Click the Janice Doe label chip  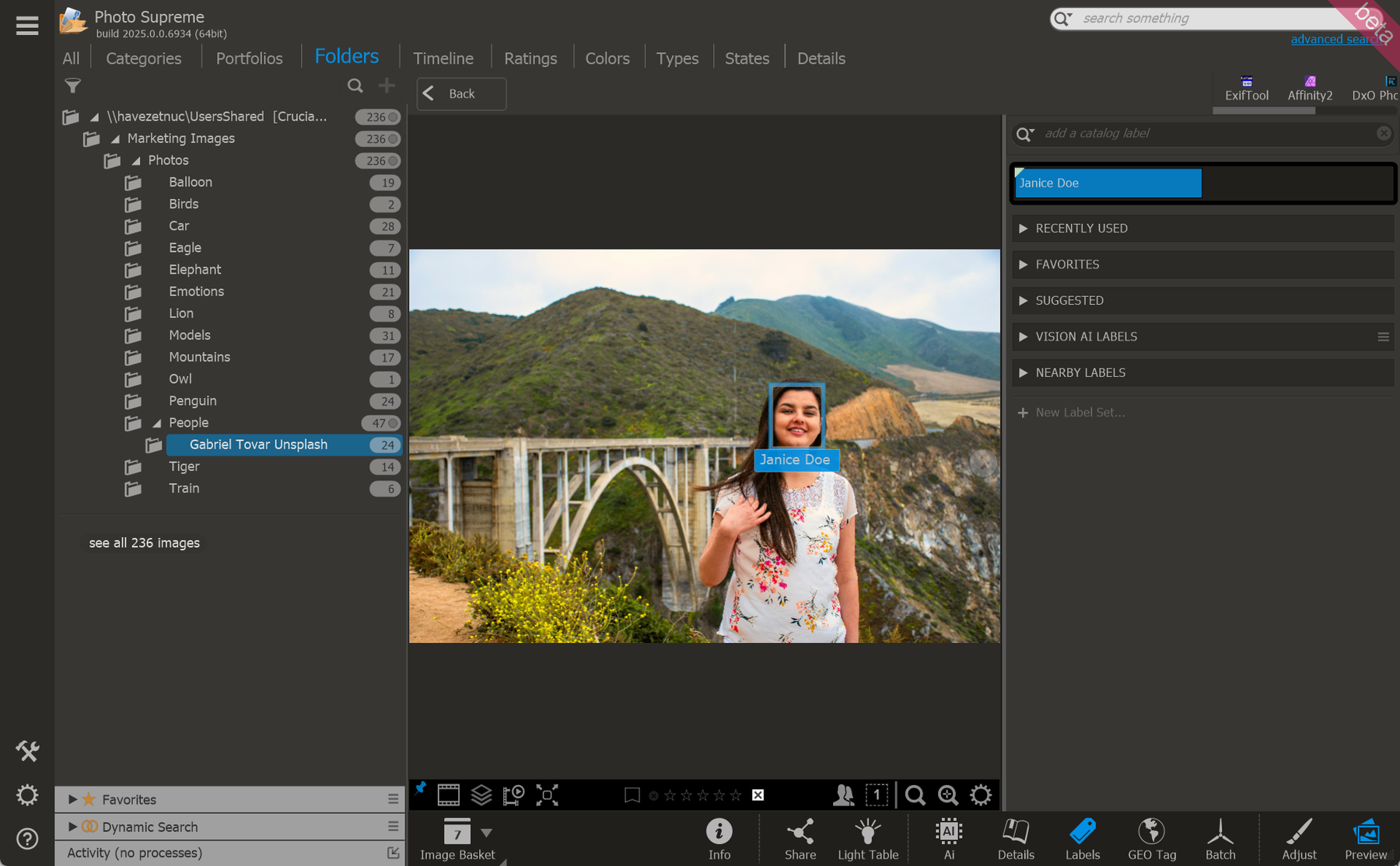pyautogui.click(x=1108, y=183)
